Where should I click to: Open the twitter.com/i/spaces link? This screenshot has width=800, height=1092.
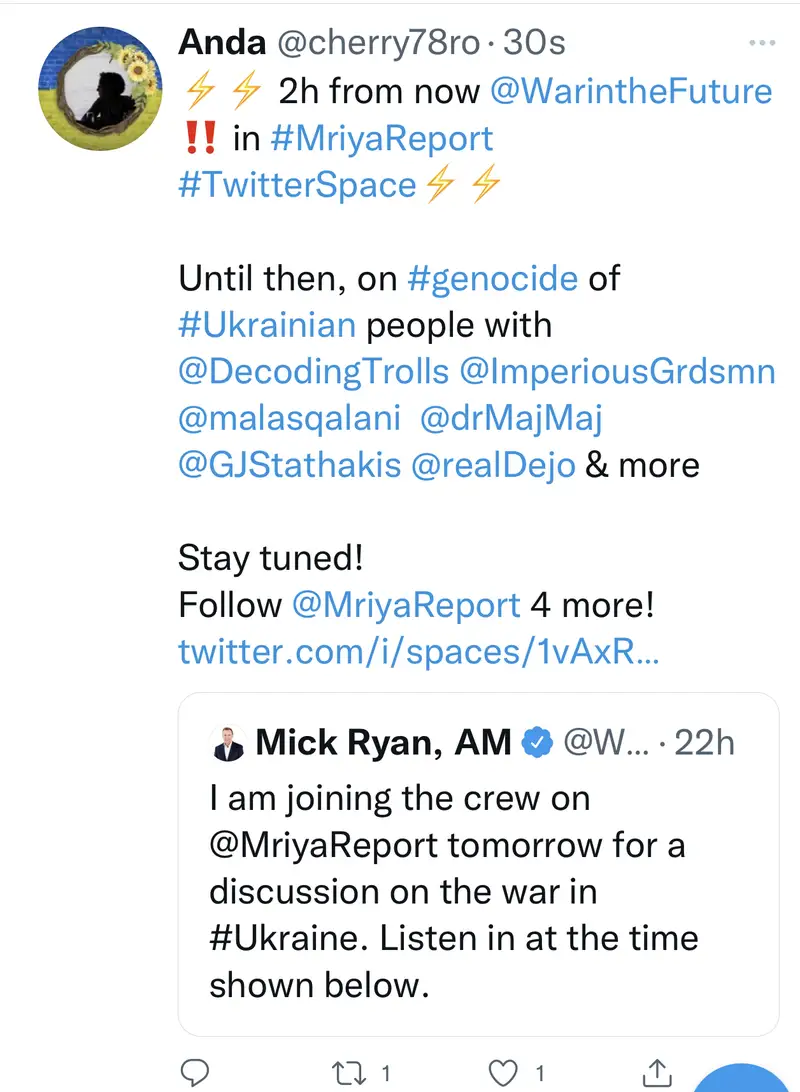point(418,652)
